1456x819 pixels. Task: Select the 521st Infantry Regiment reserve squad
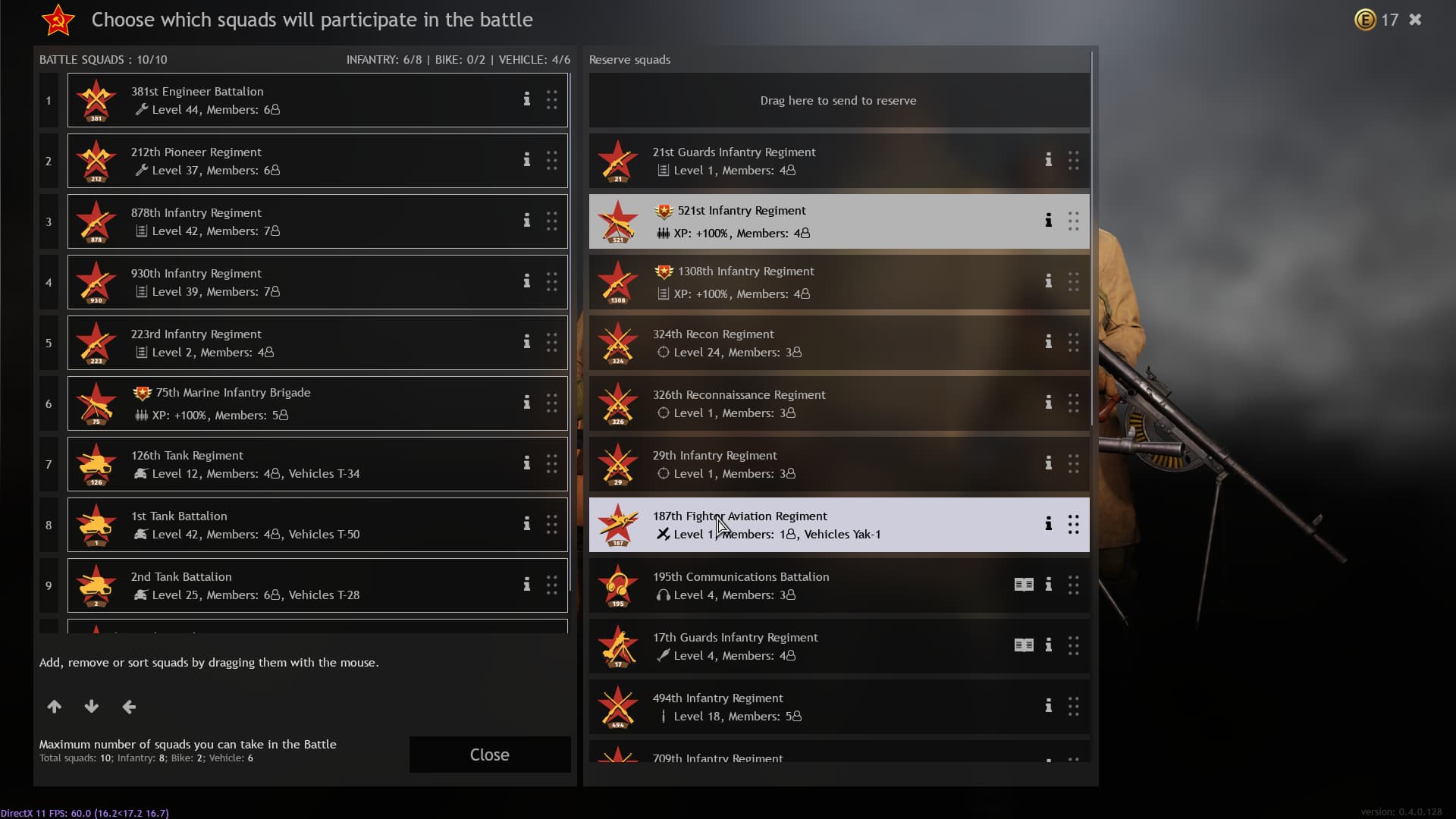pyautogui.click(x=839, y=221)
